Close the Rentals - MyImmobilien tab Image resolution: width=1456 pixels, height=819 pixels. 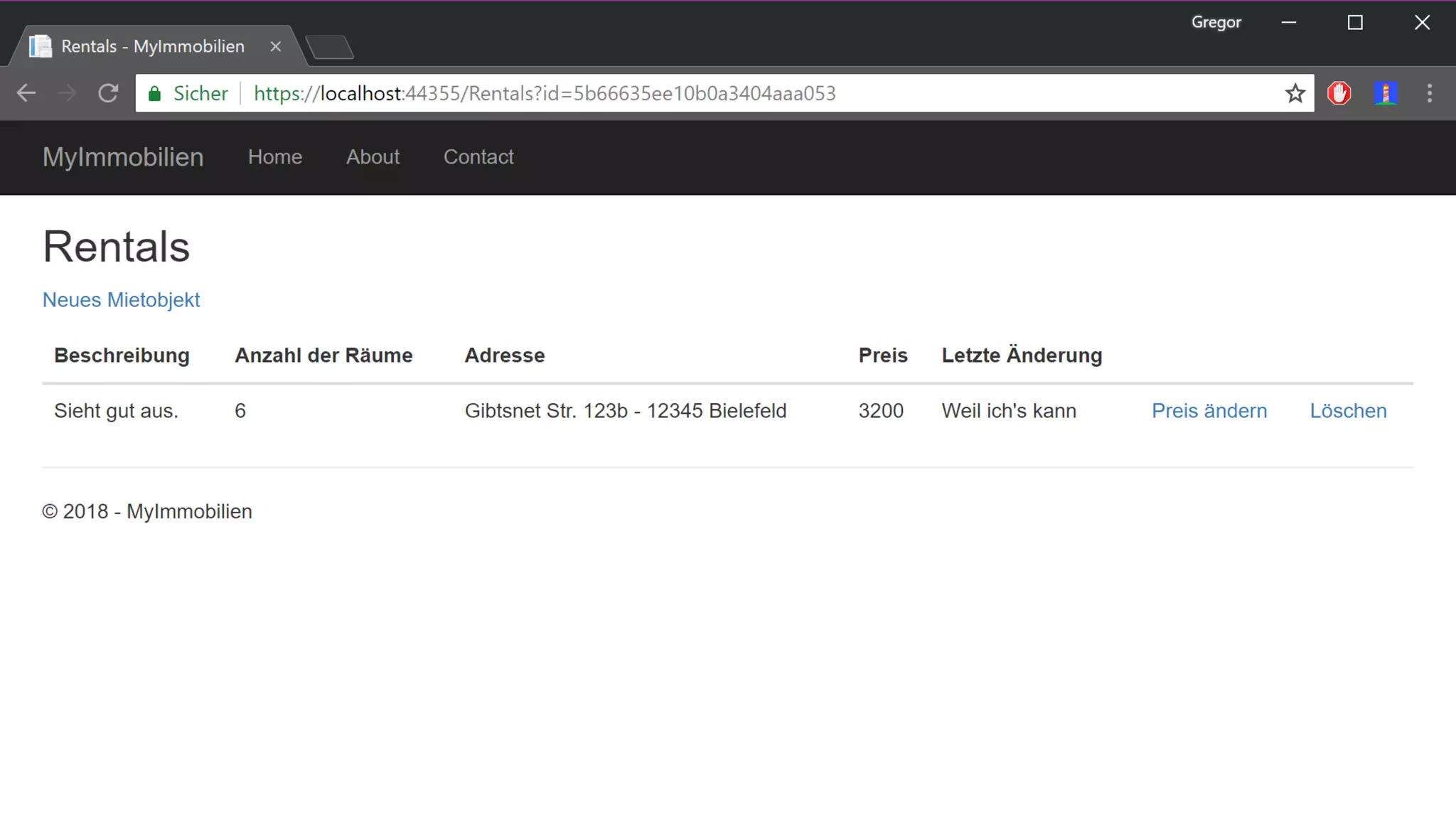[x=276, y=46]
